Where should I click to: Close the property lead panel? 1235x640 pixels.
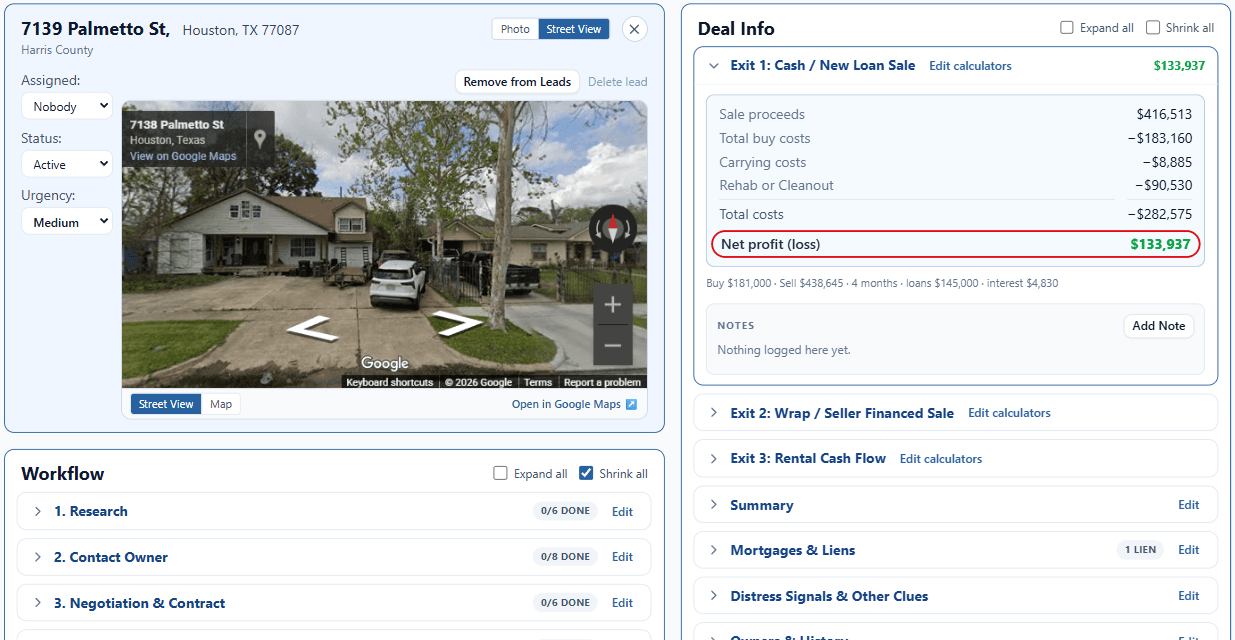point(634,29)
